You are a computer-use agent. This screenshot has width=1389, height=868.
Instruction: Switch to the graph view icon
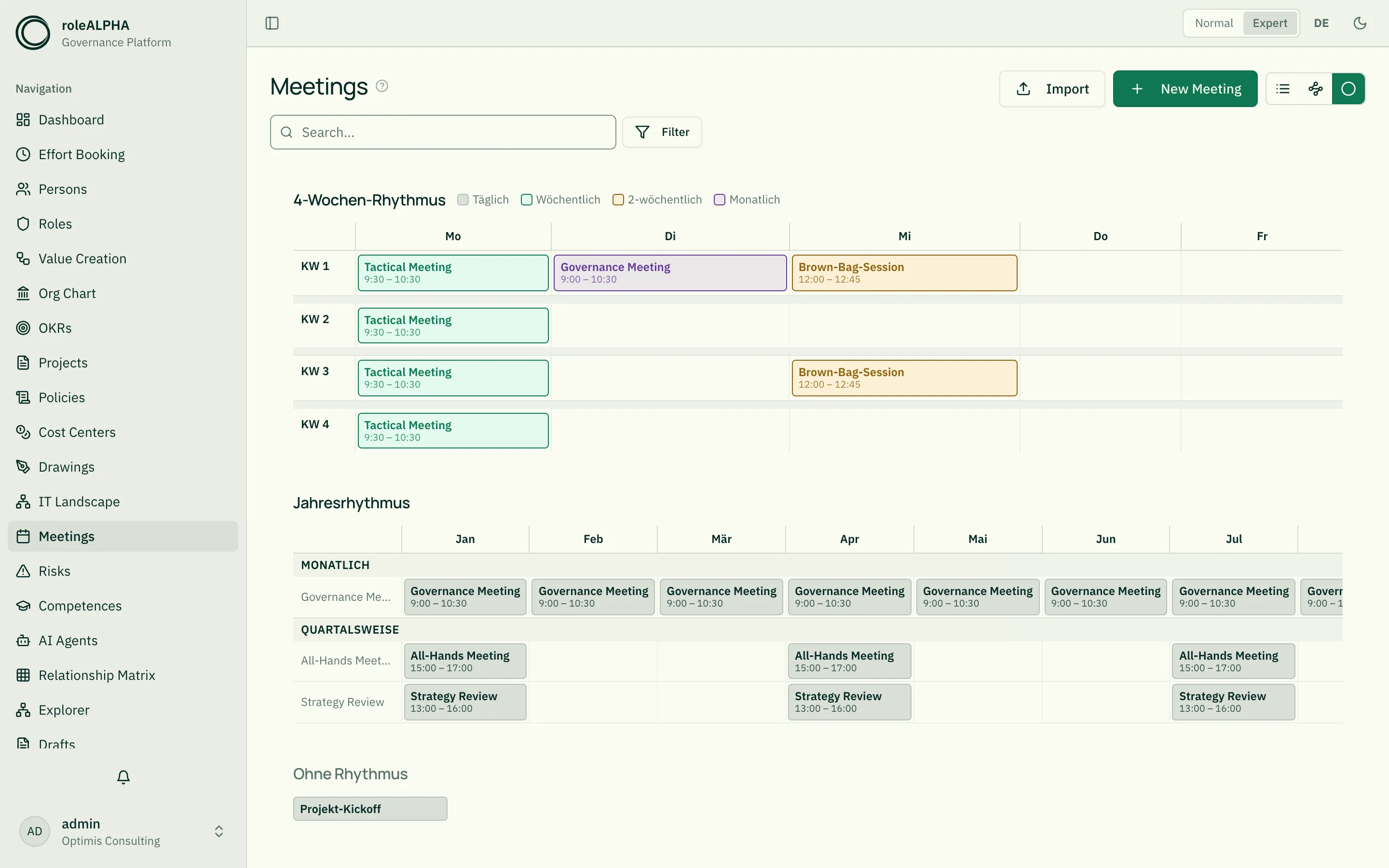point(1316,89)
